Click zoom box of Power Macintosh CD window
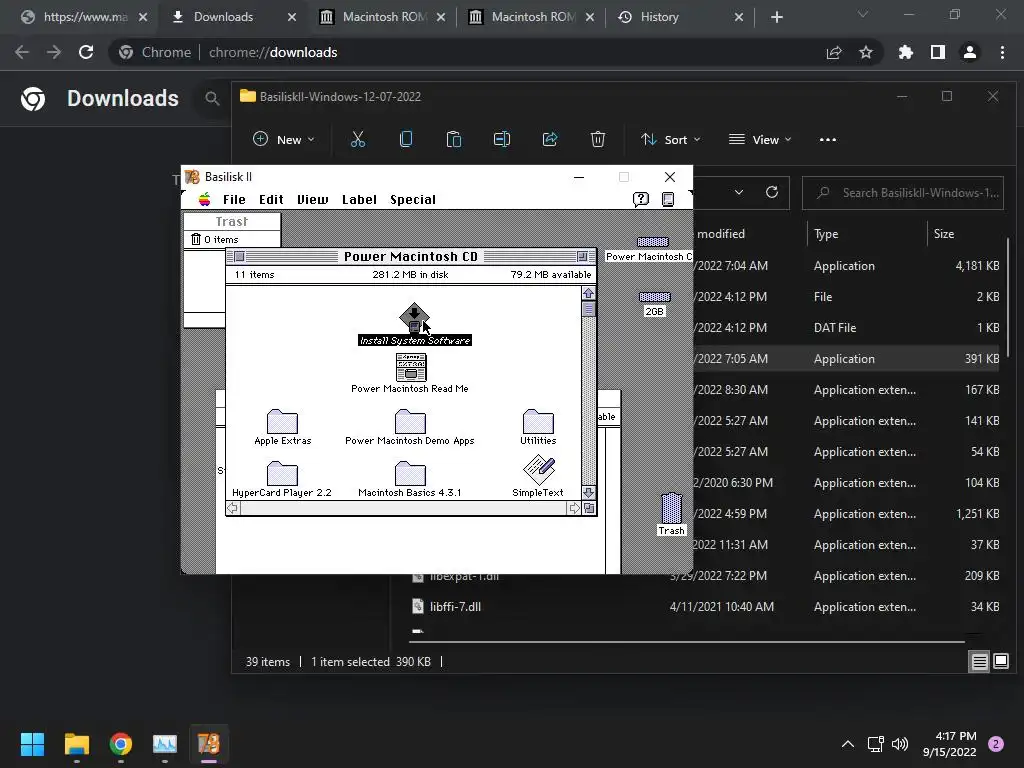 point(582,257)
